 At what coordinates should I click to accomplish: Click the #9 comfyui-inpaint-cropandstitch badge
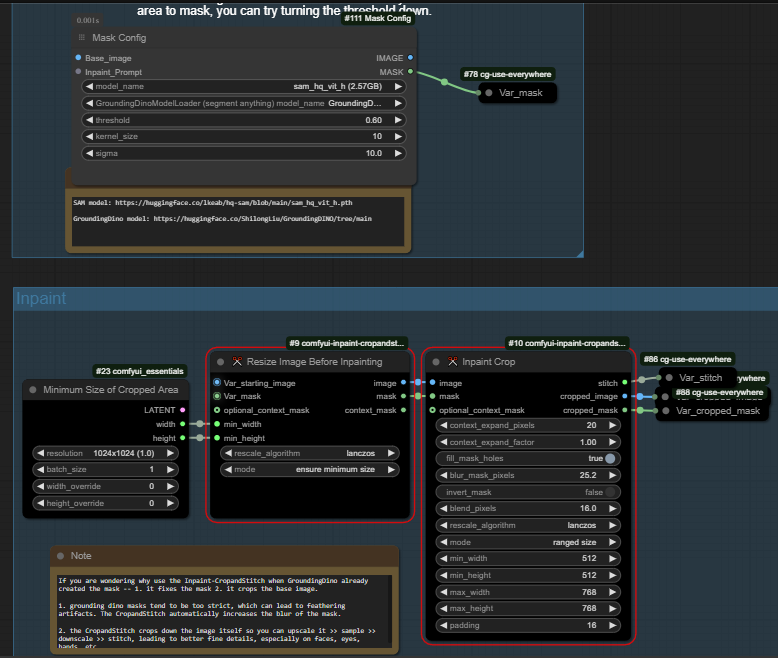point(347,343)
